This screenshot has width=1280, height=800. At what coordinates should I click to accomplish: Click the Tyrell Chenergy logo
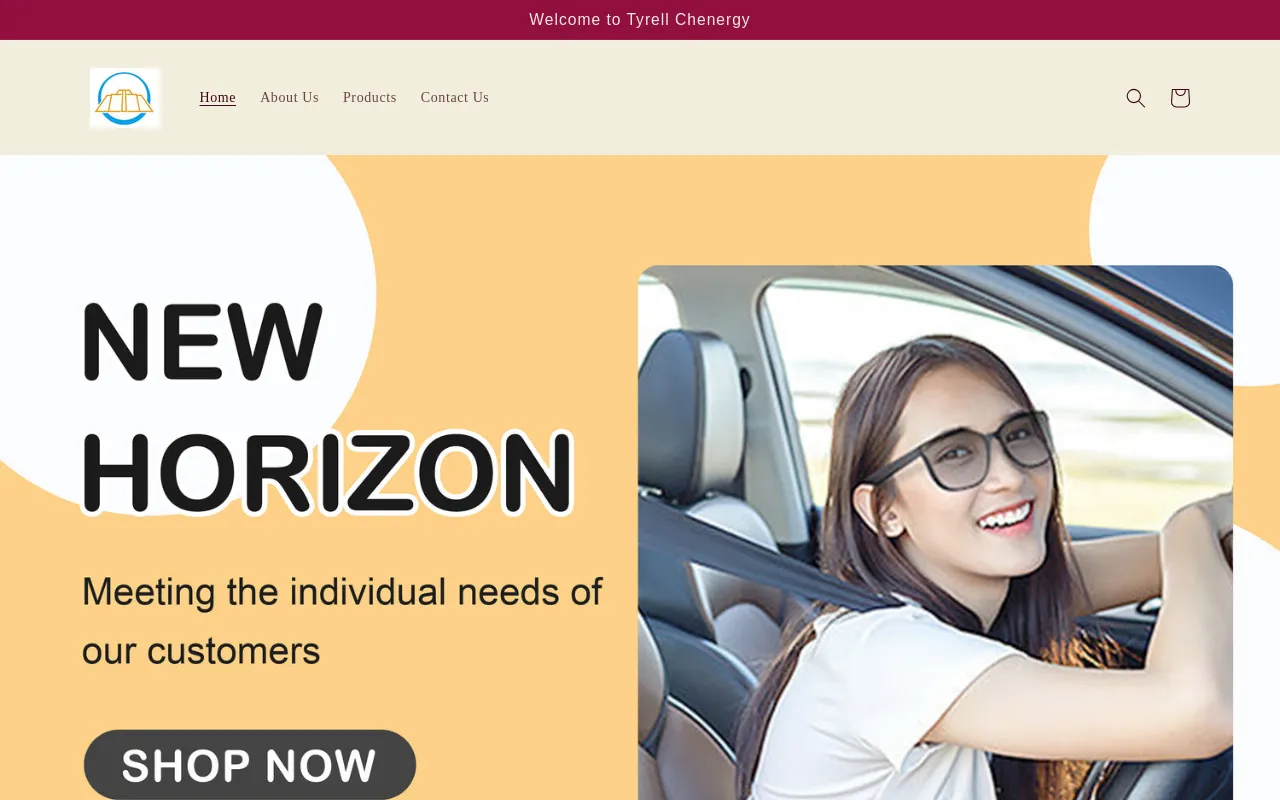125,98
